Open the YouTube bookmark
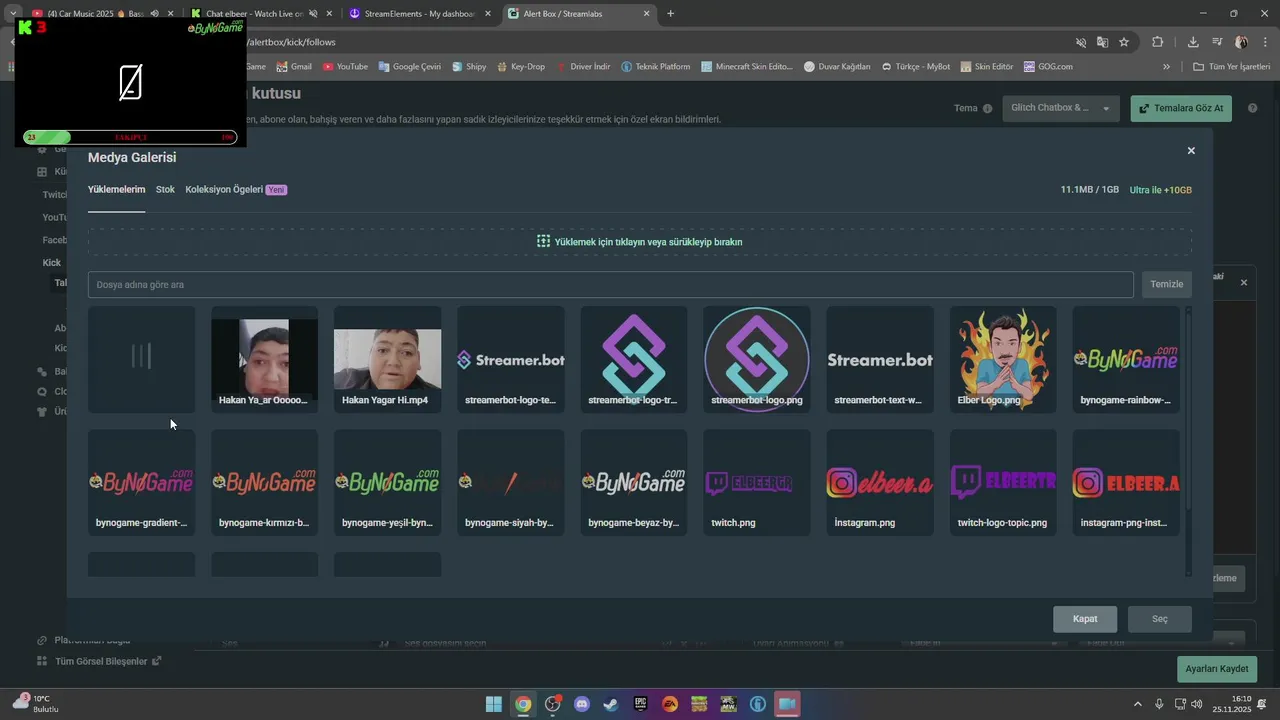This screenshot has width=1280, height=720. pos(345,67)
